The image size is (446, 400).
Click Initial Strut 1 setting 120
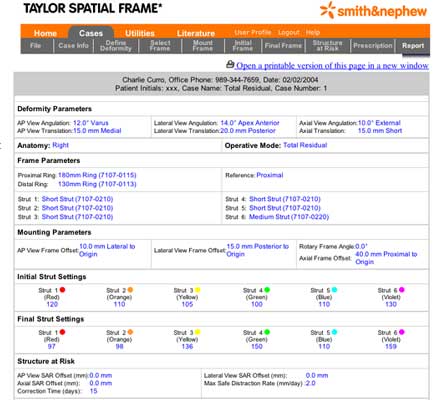click(x=52, y=304)
